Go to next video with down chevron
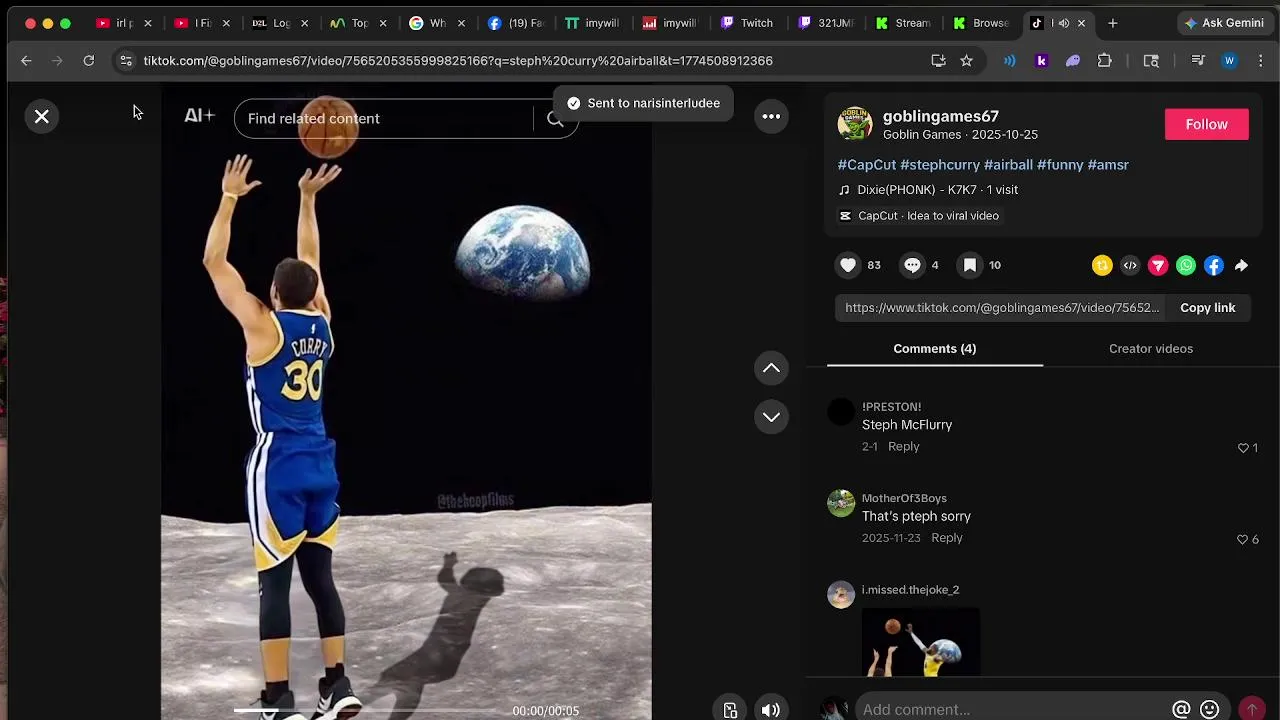 coord(771,417)
